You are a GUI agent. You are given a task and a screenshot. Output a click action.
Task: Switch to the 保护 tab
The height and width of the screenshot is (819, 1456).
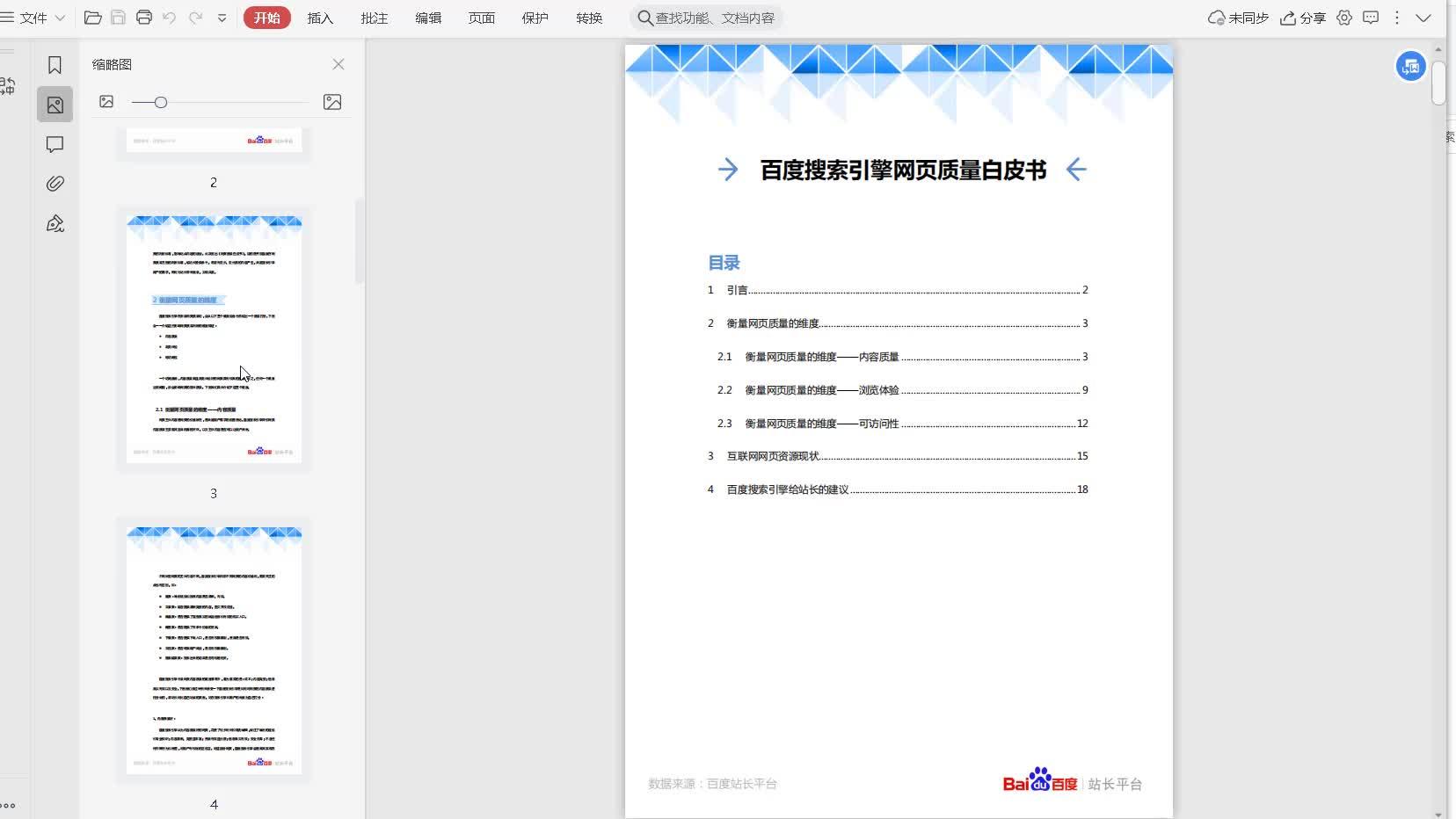coord(535,18)
